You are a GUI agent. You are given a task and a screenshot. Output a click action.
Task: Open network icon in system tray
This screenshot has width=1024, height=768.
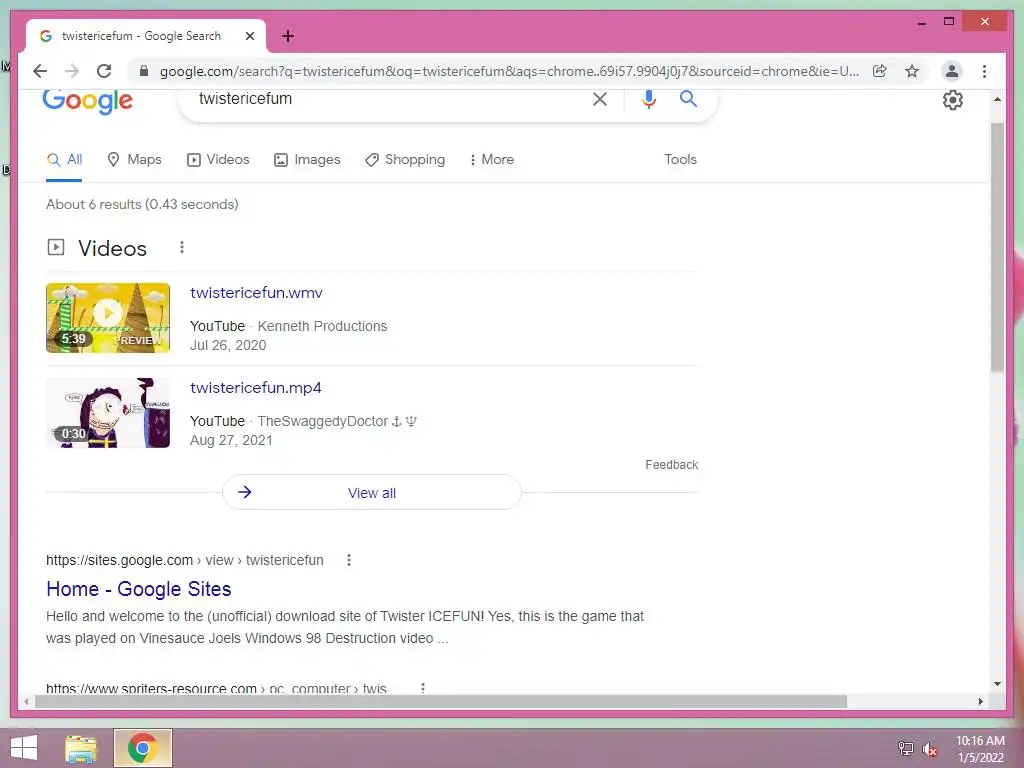(906, 748)
